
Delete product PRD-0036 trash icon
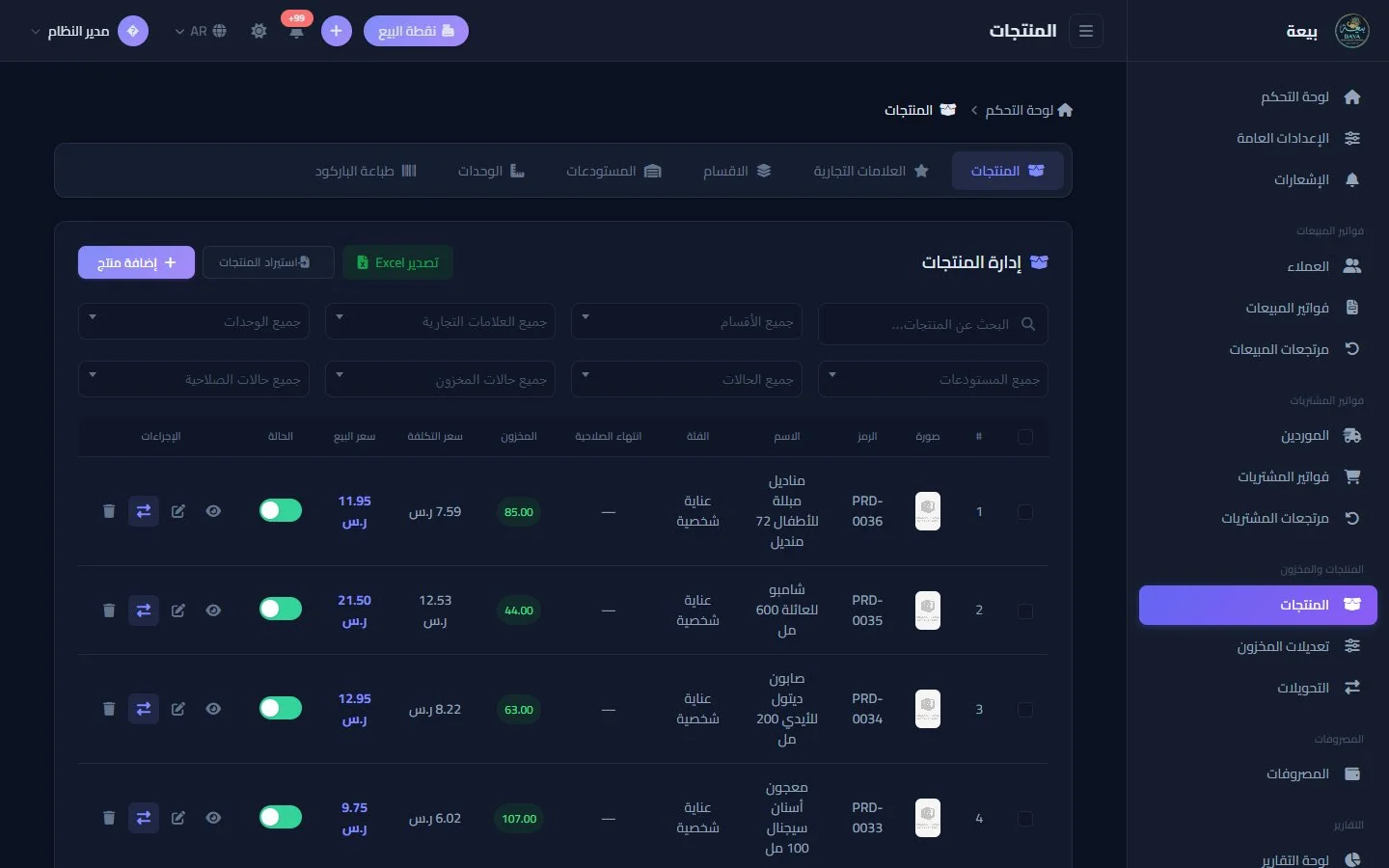tap(109, 511)
